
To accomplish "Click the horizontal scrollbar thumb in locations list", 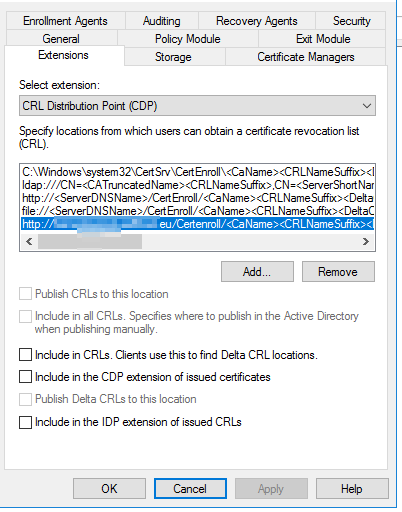I will (x=90, y=241).
